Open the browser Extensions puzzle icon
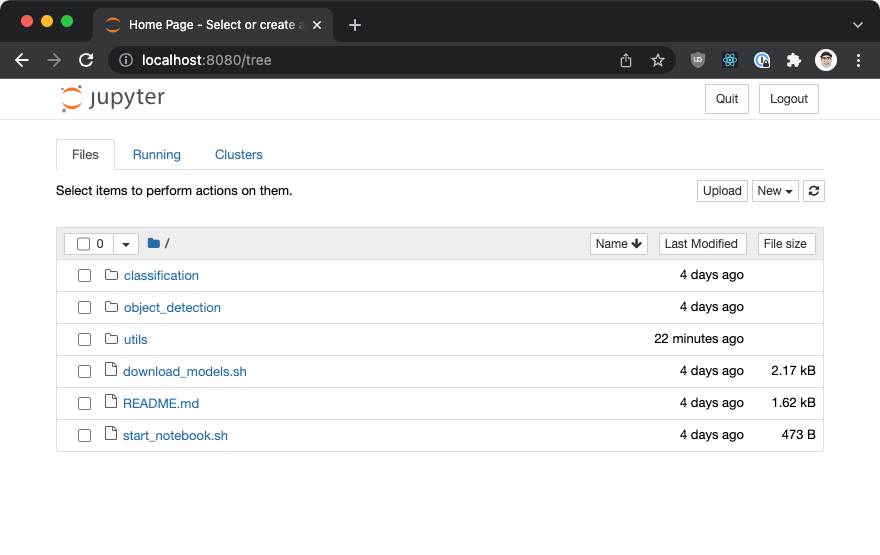The height and width of the screenshot is (555, 880). coord(794,60)
